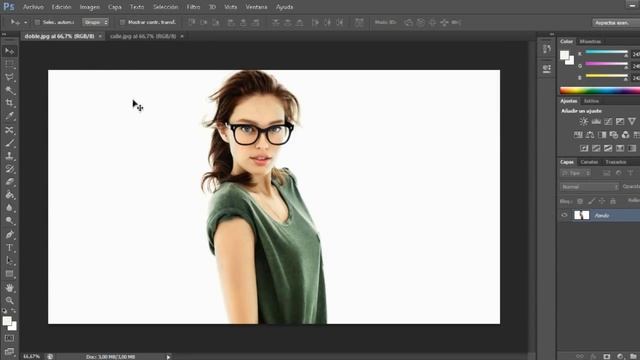Viewport: 640px width, 360px height.
Task: Add a Posterize adjustment
Action: point(596,148)
